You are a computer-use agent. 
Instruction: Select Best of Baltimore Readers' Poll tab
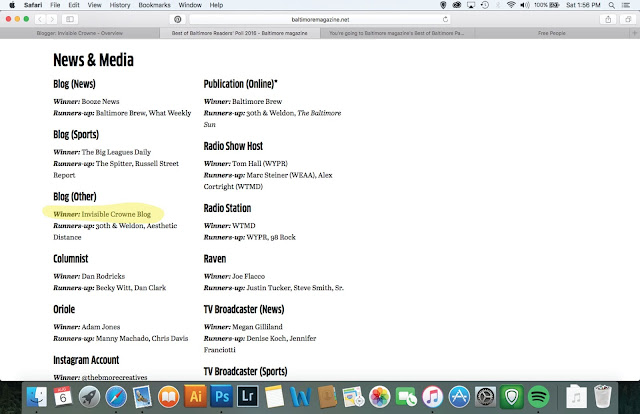(240, 33)
